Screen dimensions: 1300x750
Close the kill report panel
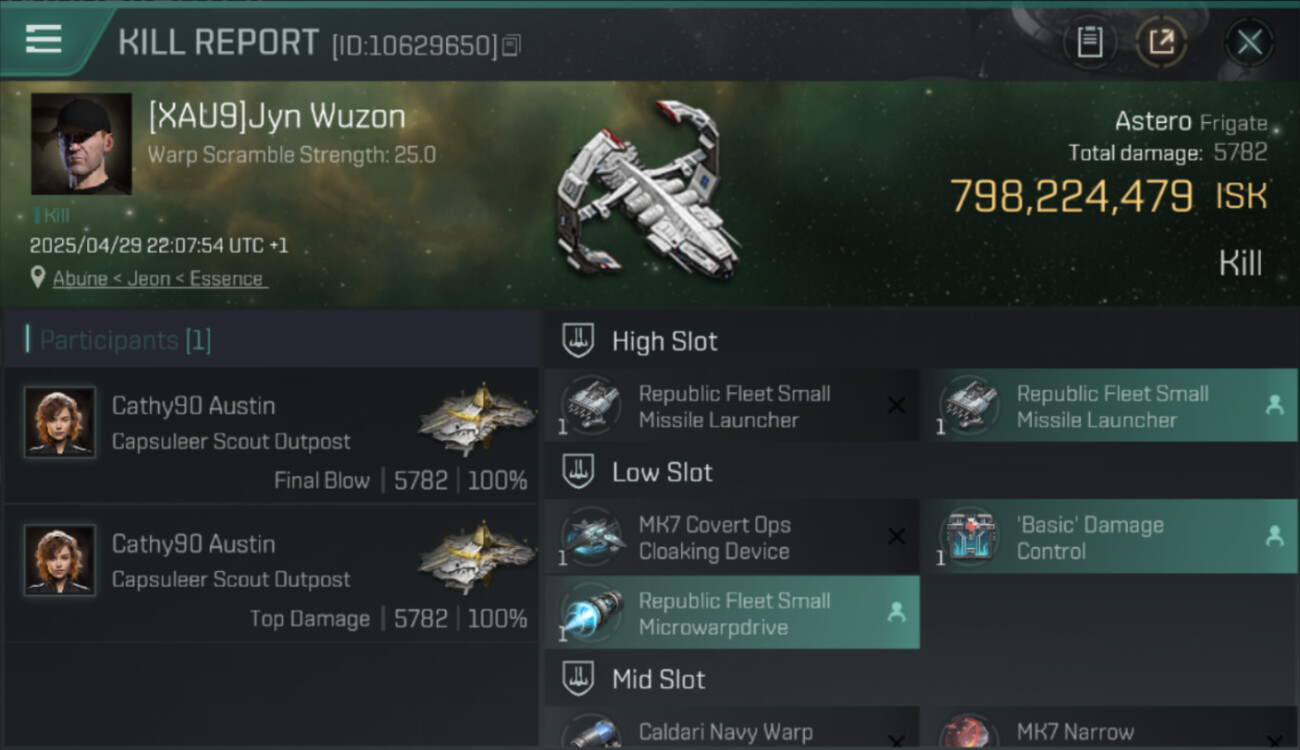click(1249, 42)
